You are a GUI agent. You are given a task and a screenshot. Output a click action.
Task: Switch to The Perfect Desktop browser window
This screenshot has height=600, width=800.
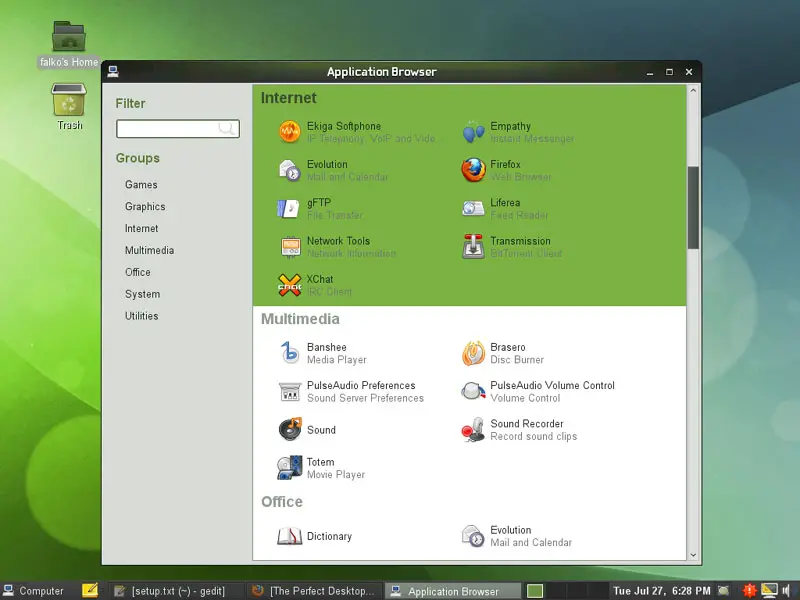pyautogui.click(x=315, y=591)
